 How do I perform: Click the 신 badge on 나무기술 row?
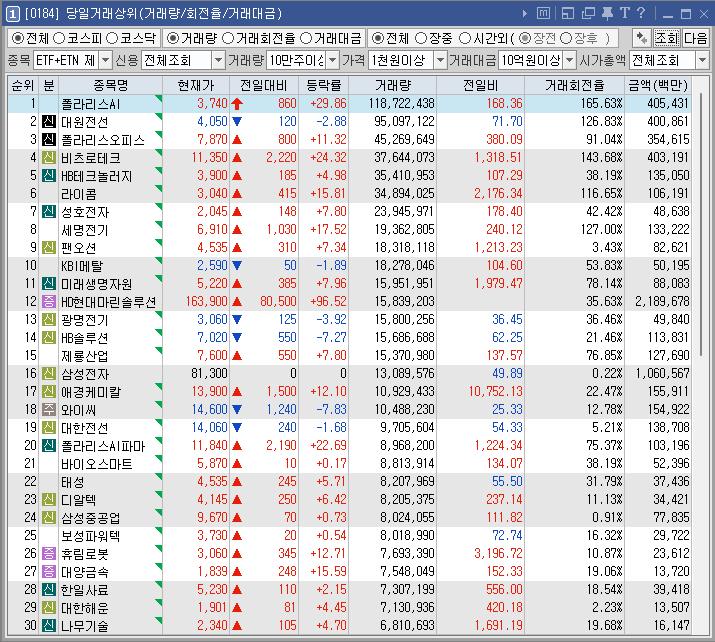49,626
